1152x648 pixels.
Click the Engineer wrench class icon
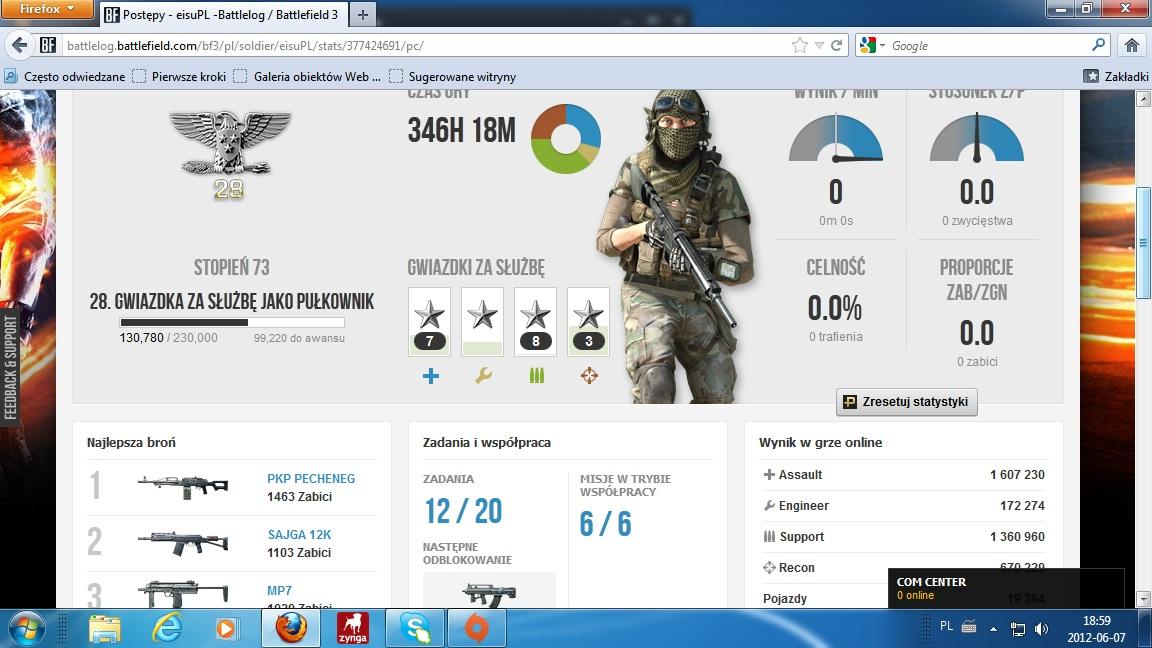pos(483,376)
